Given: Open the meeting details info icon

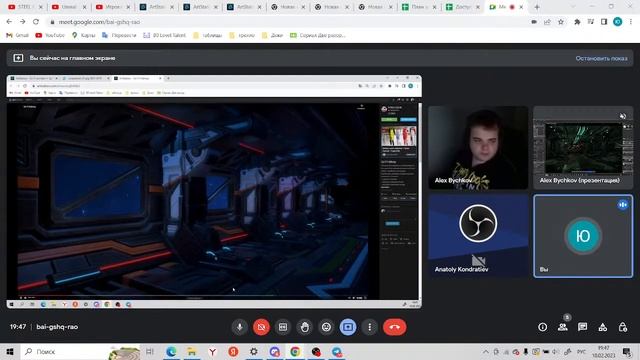Looking at the screenshot, I should [x=542, y=327].
